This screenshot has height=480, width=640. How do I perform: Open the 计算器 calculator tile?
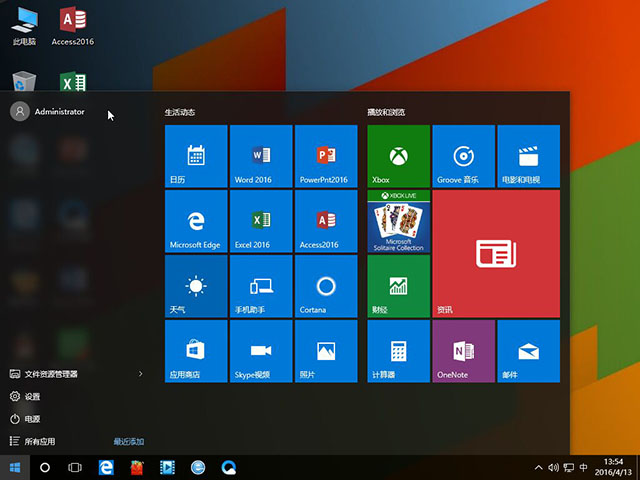click(x=398, y=351)
